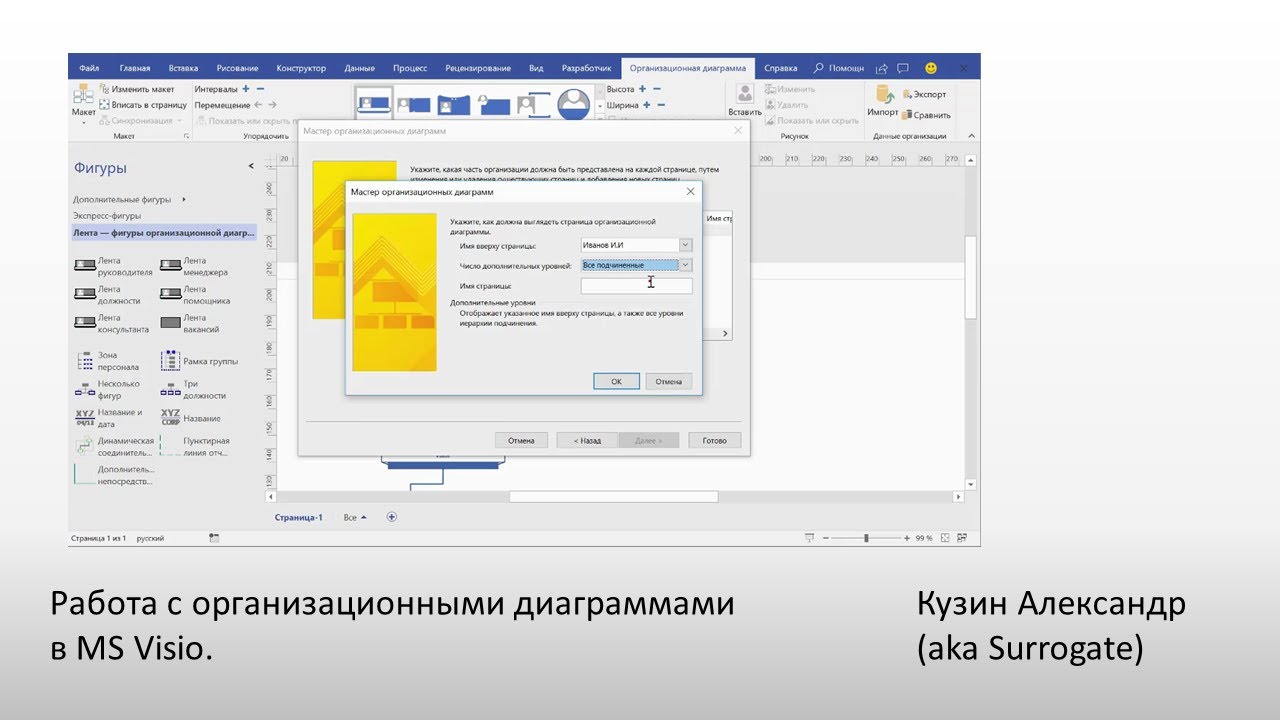Increase Интервалы with plus button
Screen dimensions: 1280x720
(246, 89)
